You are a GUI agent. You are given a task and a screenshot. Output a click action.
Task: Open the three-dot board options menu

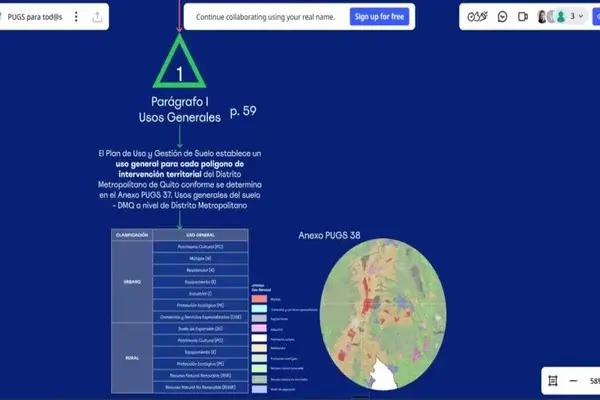pos(73,17)
